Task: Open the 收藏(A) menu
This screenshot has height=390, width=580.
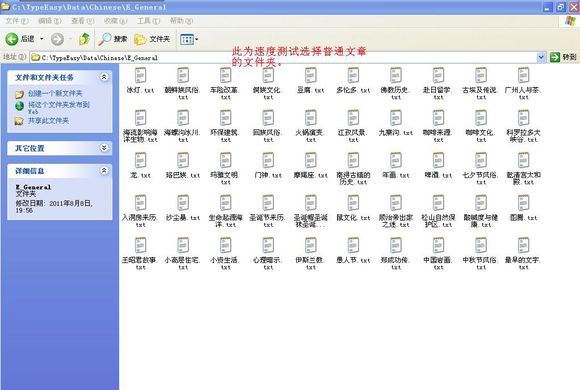Action: click(x=115, y=21)
